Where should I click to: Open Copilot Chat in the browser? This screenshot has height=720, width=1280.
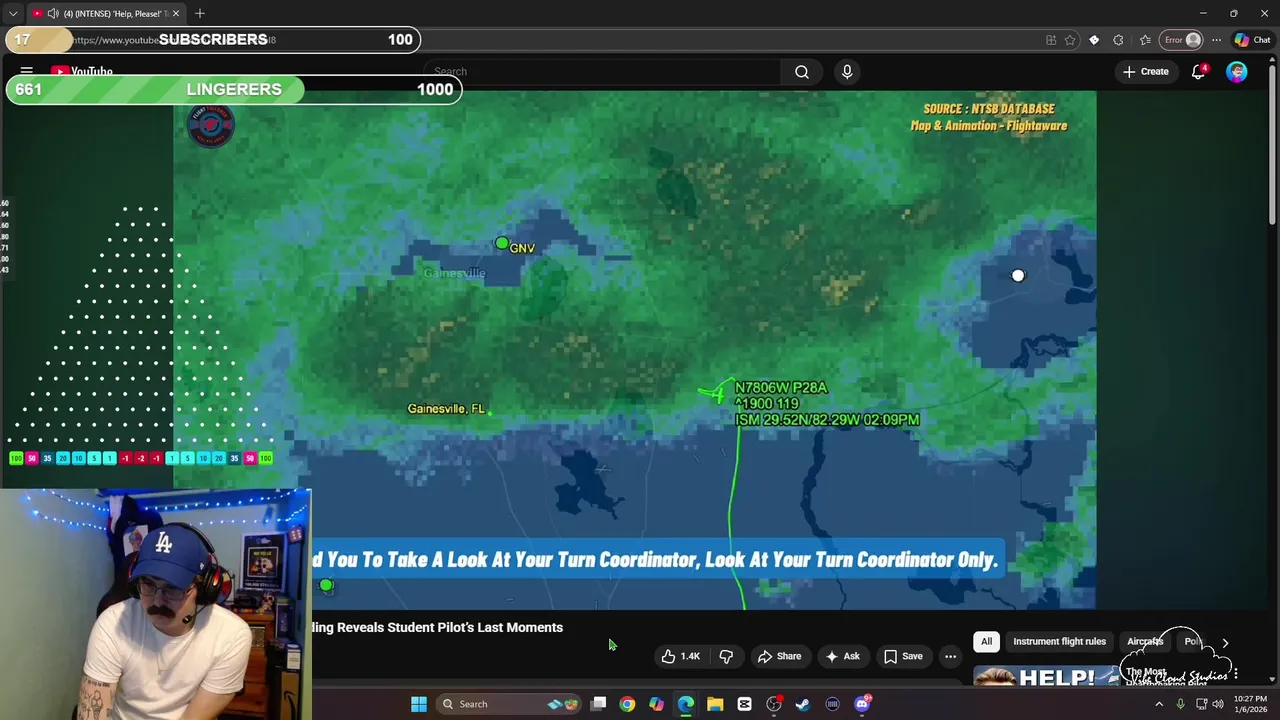[1252, 40]
